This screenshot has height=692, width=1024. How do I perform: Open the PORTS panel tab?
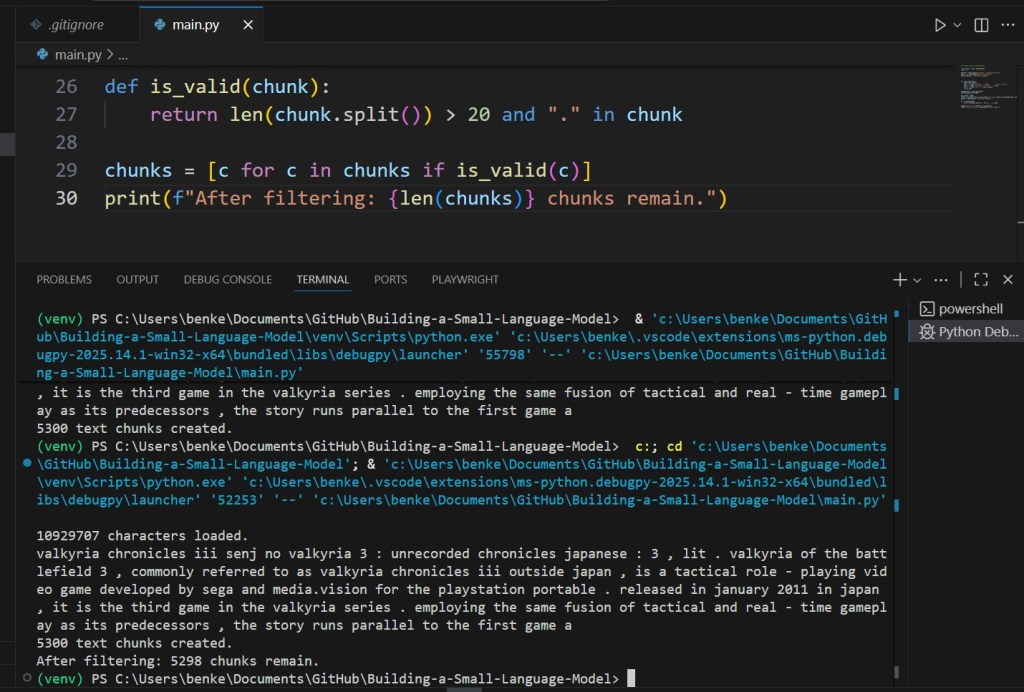(390, 280)
